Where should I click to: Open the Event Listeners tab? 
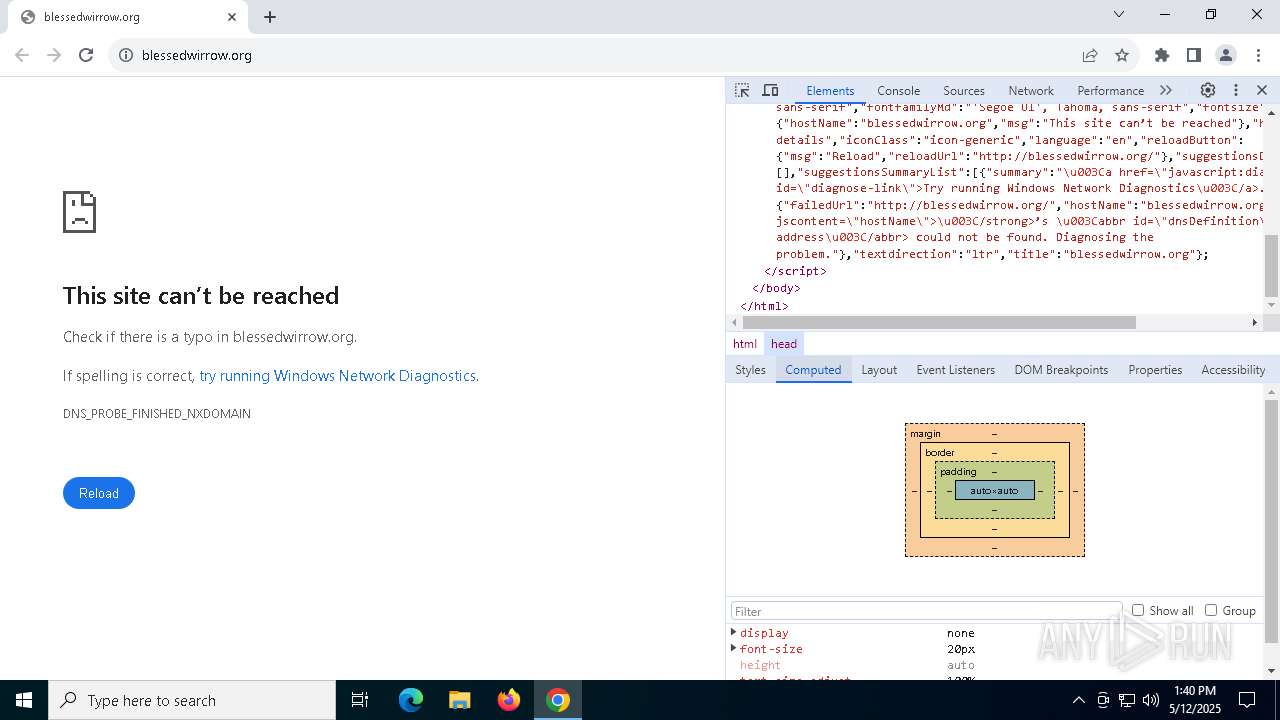[956, 370]
